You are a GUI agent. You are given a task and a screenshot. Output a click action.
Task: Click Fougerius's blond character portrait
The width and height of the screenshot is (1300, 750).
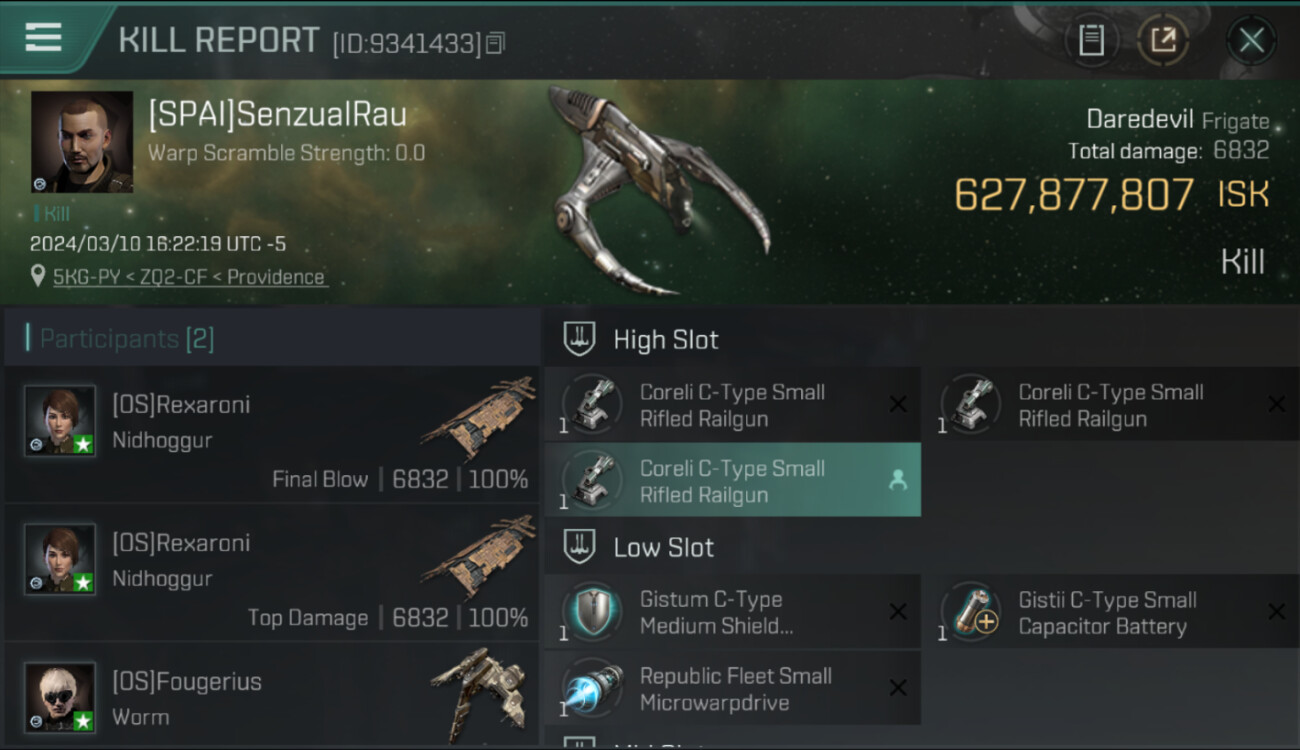click(60, 697)
